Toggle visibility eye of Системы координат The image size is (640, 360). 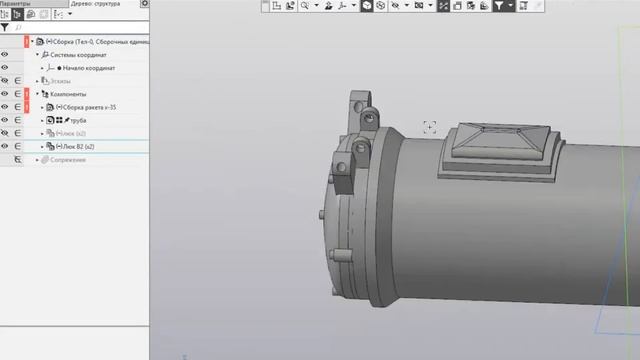click(4, 54)
